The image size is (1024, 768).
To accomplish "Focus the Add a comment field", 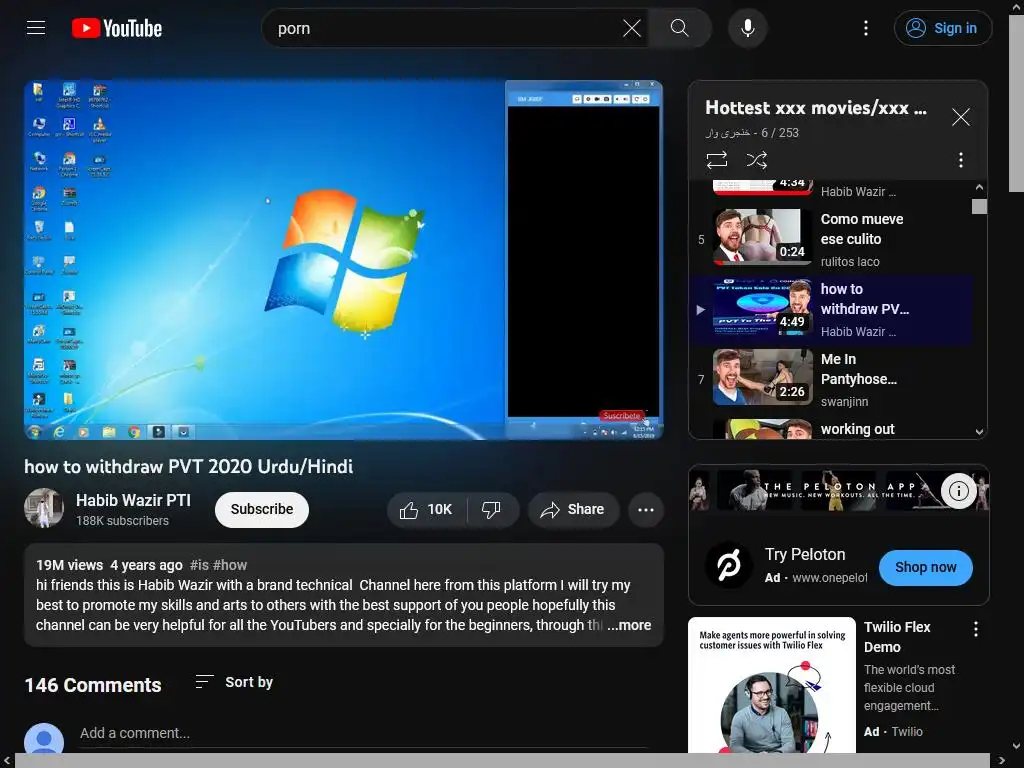I will 364,733.
